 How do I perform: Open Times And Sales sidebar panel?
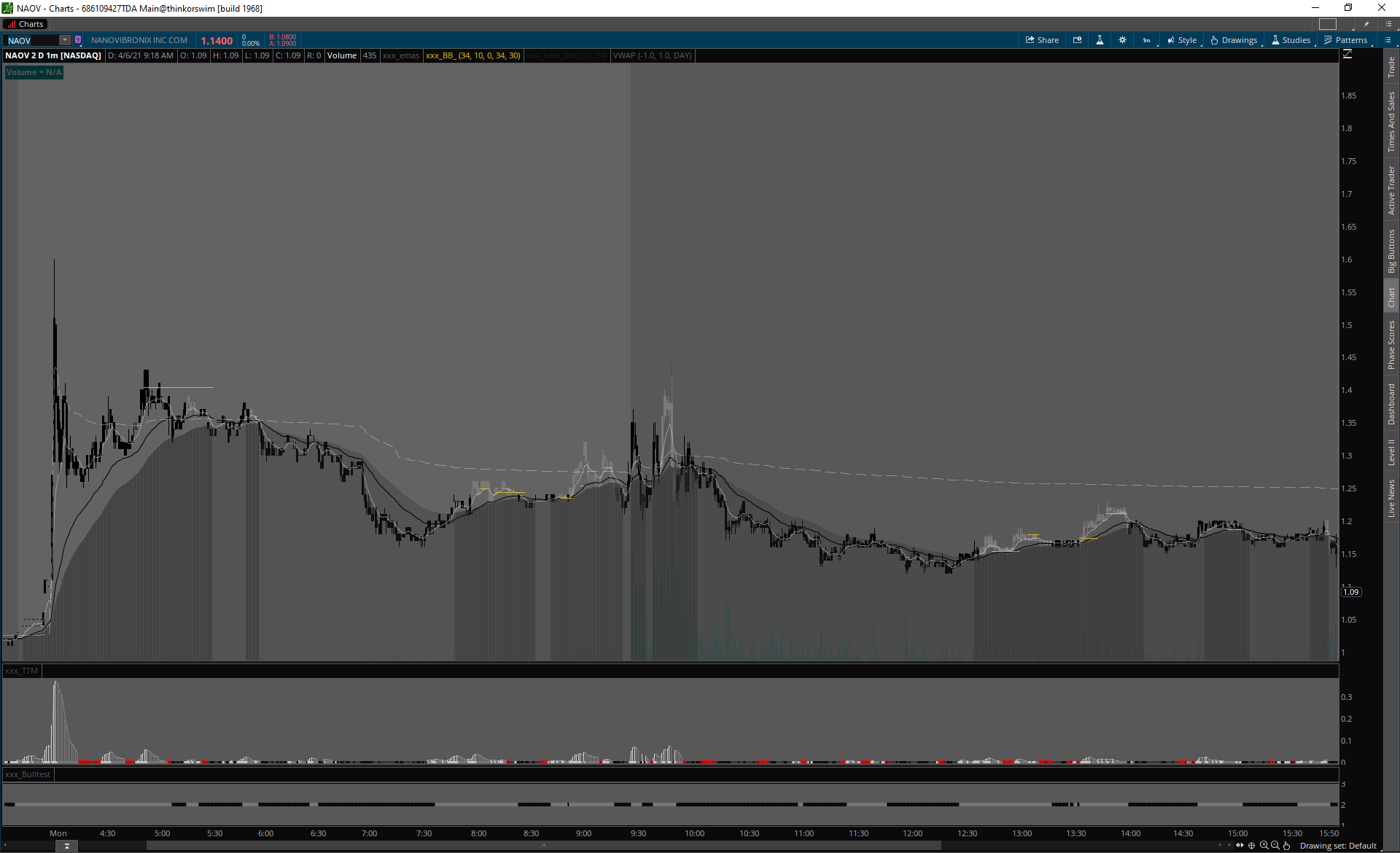tap(1391, 122)
